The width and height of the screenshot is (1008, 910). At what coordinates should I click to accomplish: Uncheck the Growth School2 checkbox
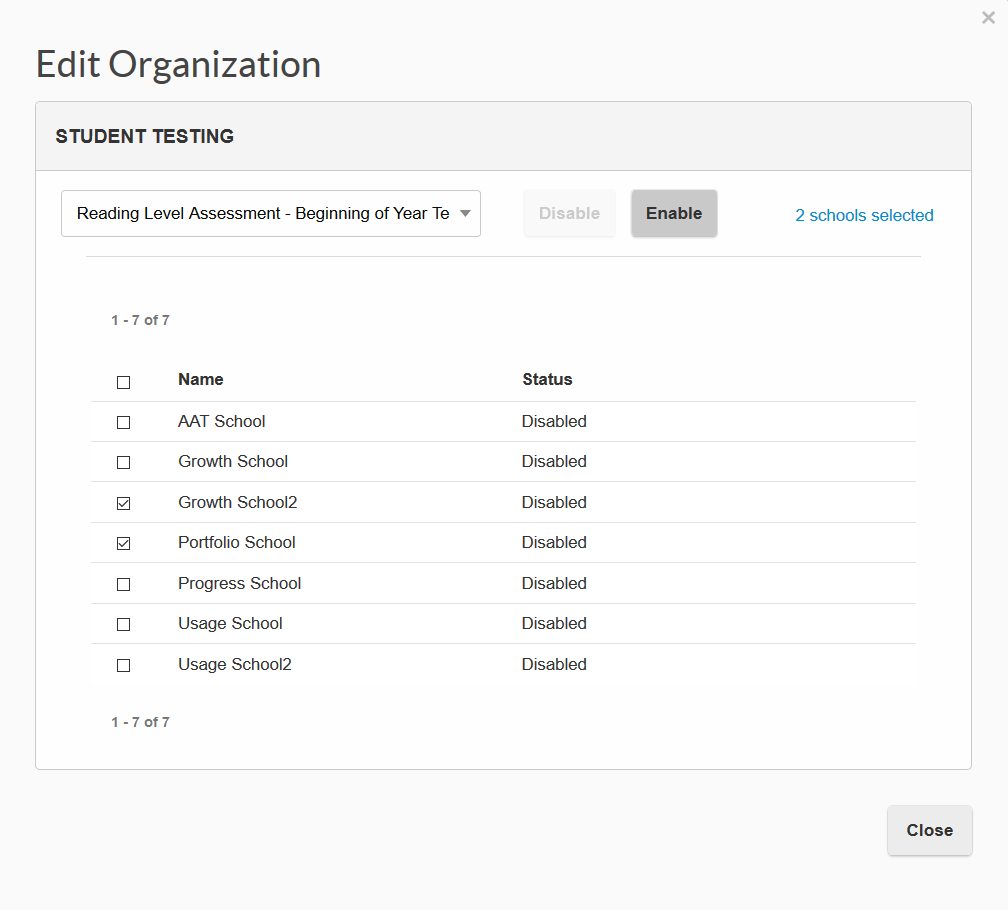pyautogui.click(x=123, y=503)
